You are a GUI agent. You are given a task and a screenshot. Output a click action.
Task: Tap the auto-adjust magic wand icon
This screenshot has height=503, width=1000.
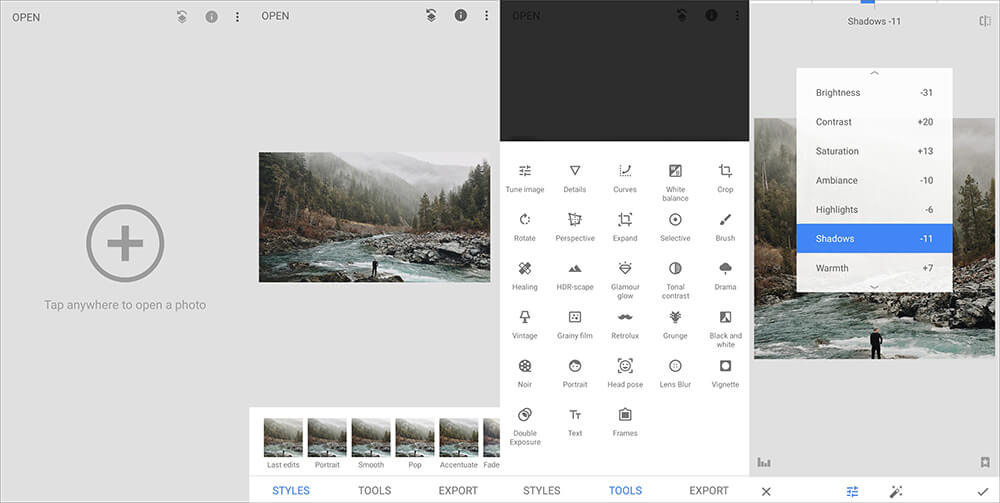pos(896,492)
